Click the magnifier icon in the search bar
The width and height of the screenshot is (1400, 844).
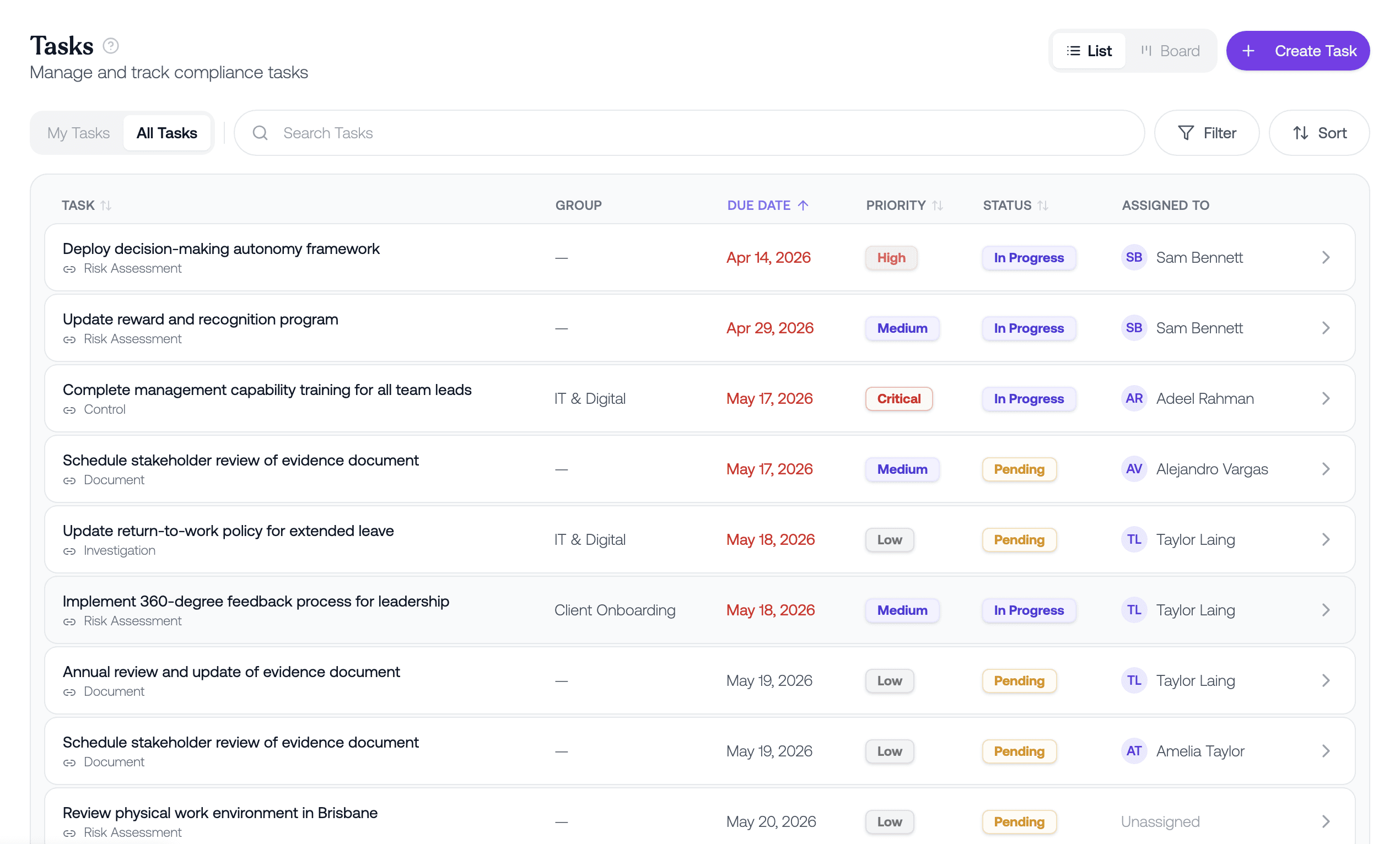point(260,133)
